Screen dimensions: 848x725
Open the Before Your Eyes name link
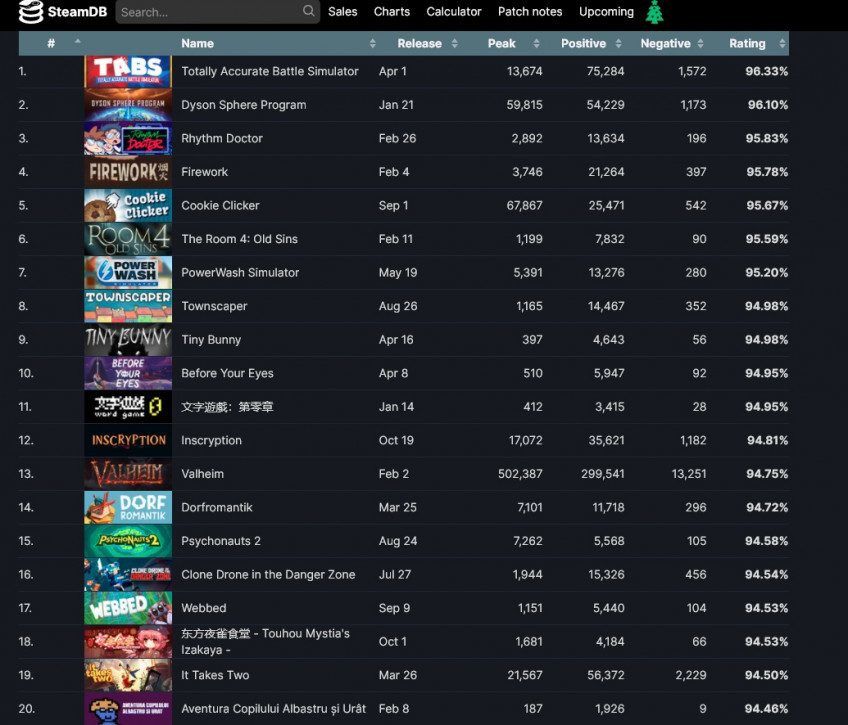(x=227, y=373)
